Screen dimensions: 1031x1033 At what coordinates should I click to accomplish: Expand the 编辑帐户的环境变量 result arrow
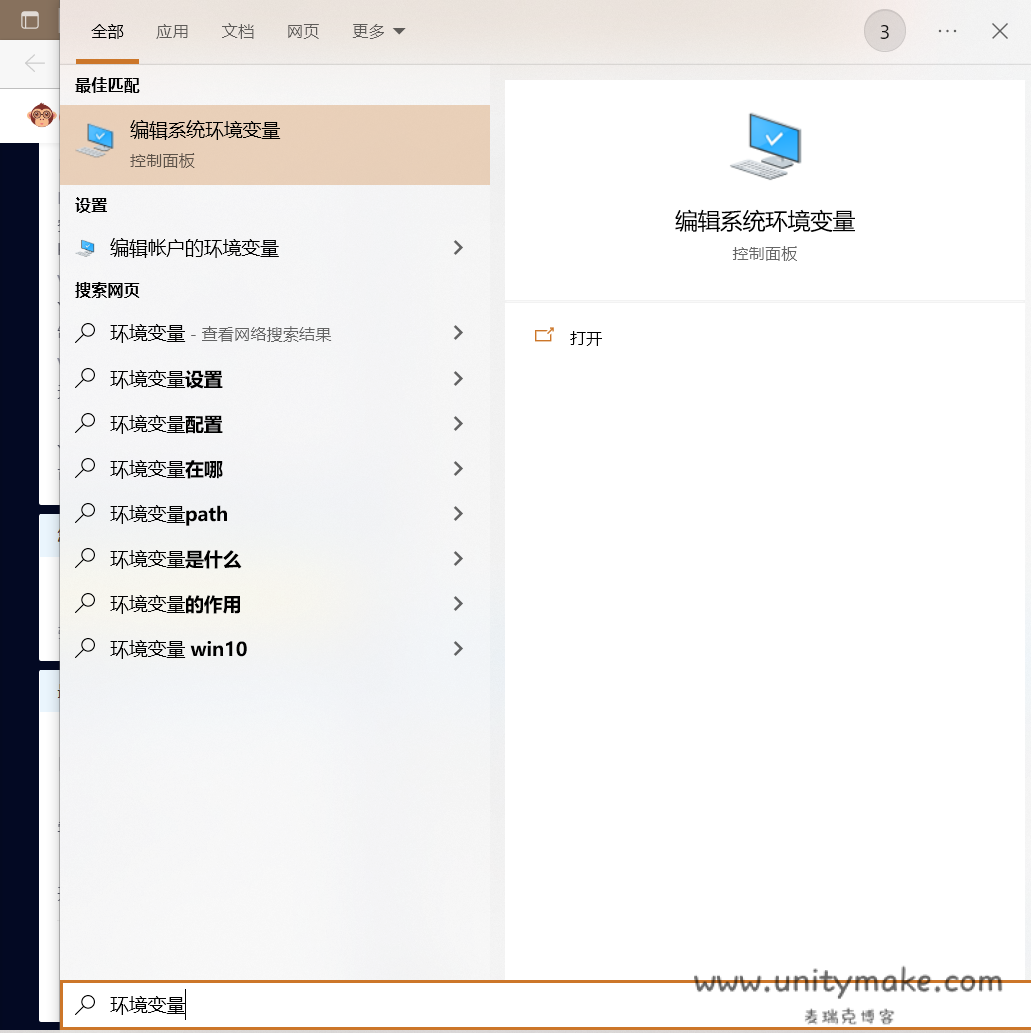click(x=458, y=248)
